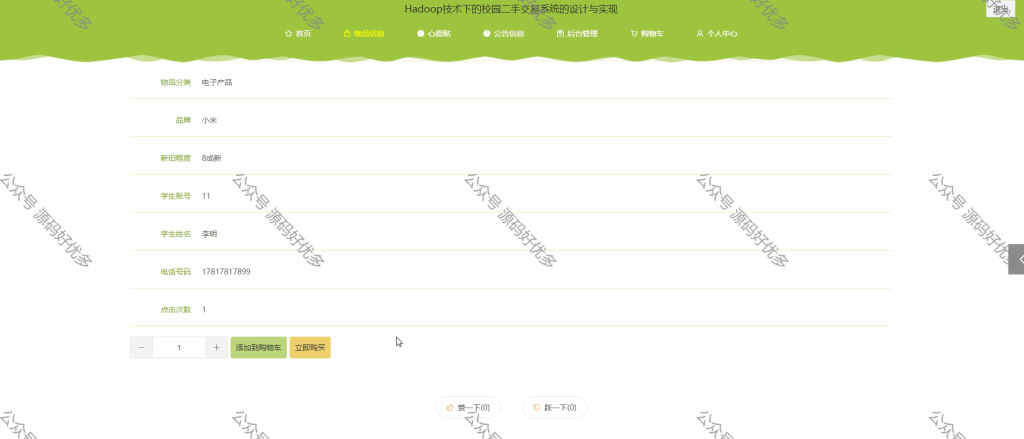The image size is (1024, 439).
Task: Click the 学生姓名 label
Action: 176,234
